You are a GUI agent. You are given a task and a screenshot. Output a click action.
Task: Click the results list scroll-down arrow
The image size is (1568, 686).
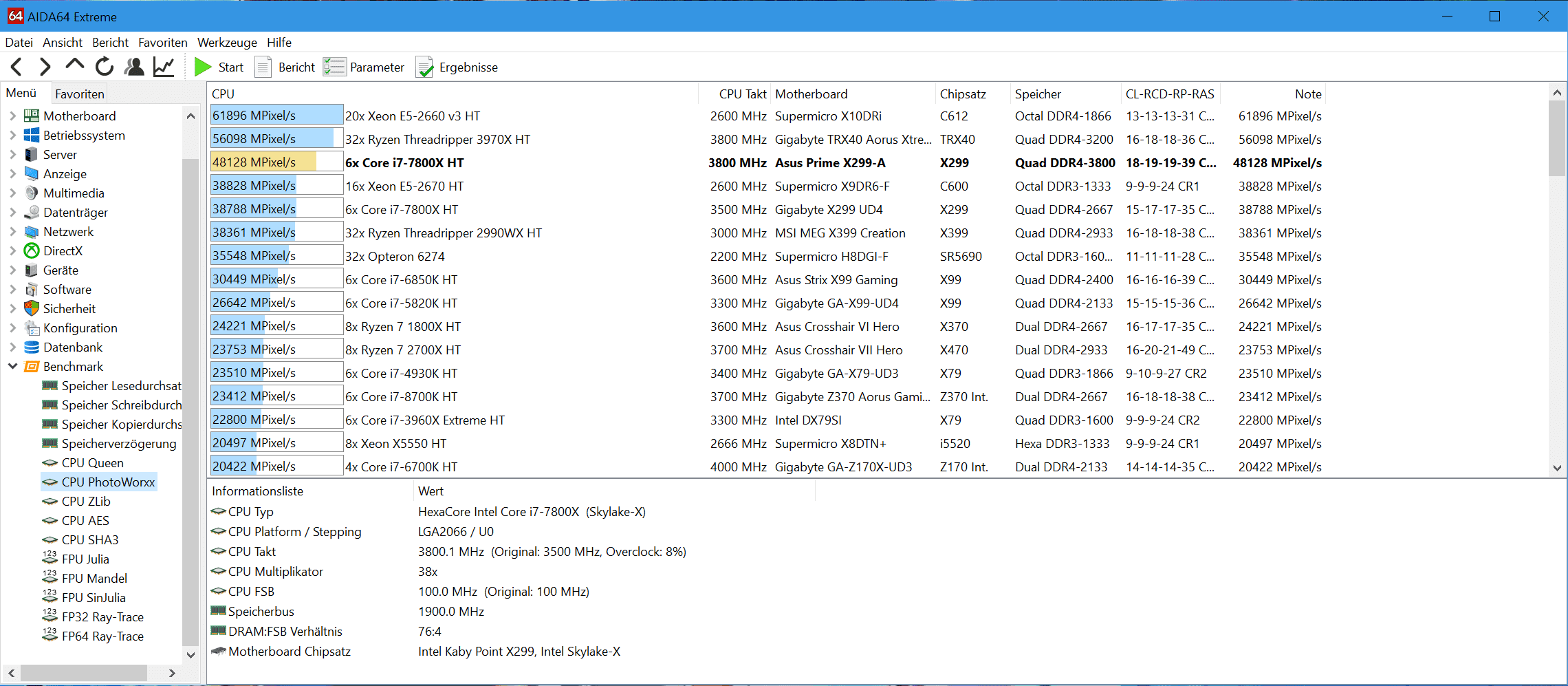1557,468
